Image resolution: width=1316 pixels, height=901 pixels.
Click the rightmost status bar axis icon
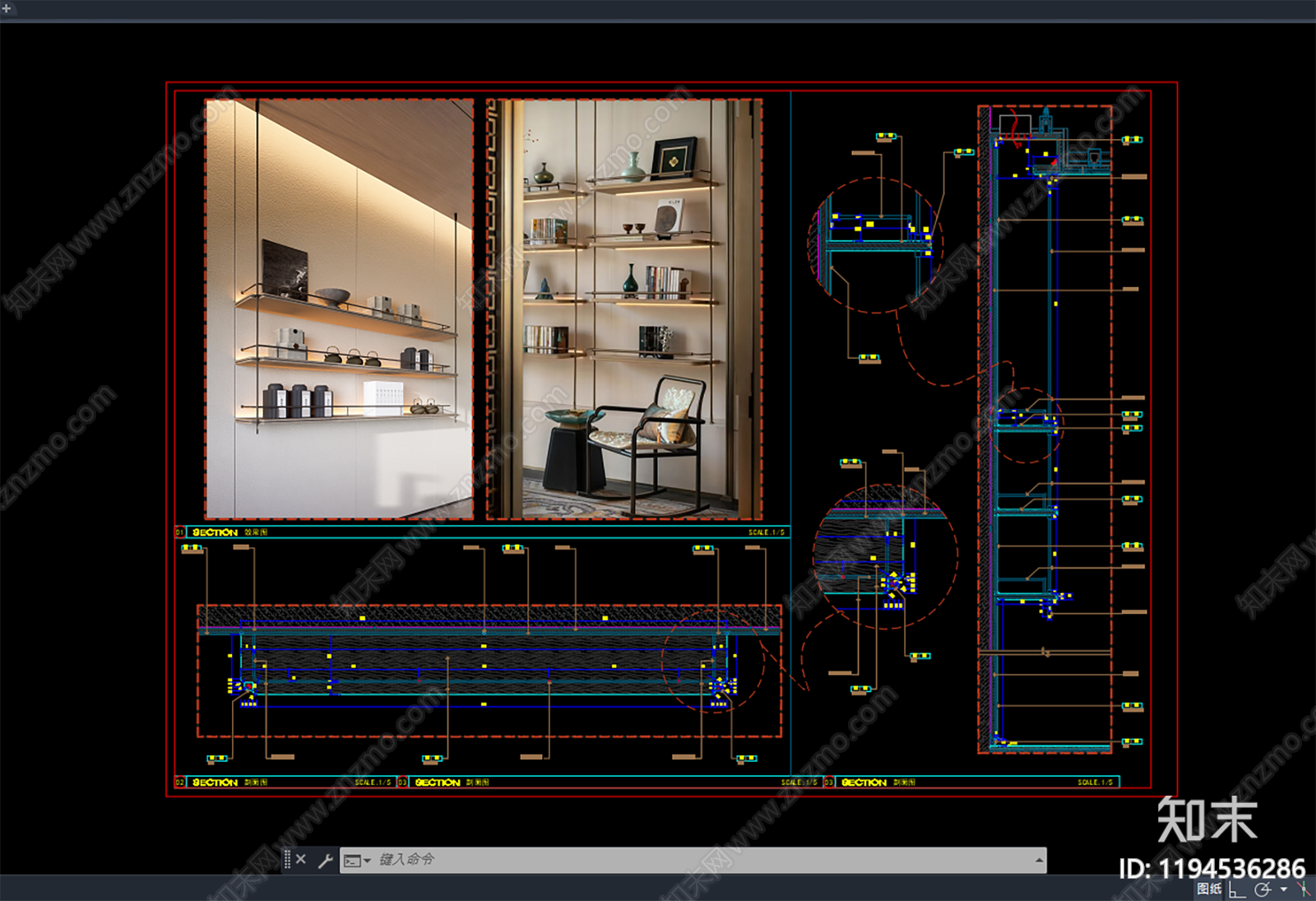point(1304,889)
